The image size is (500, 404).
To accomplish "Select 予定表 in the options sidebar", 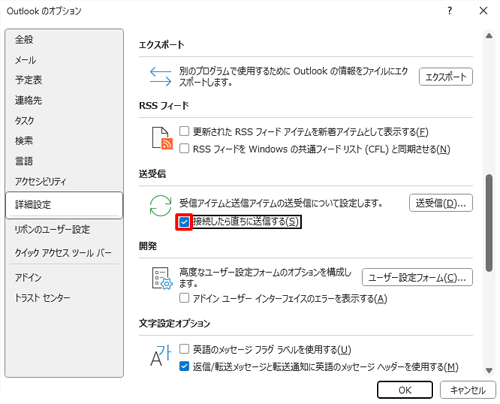I will (x=64, y=80).
